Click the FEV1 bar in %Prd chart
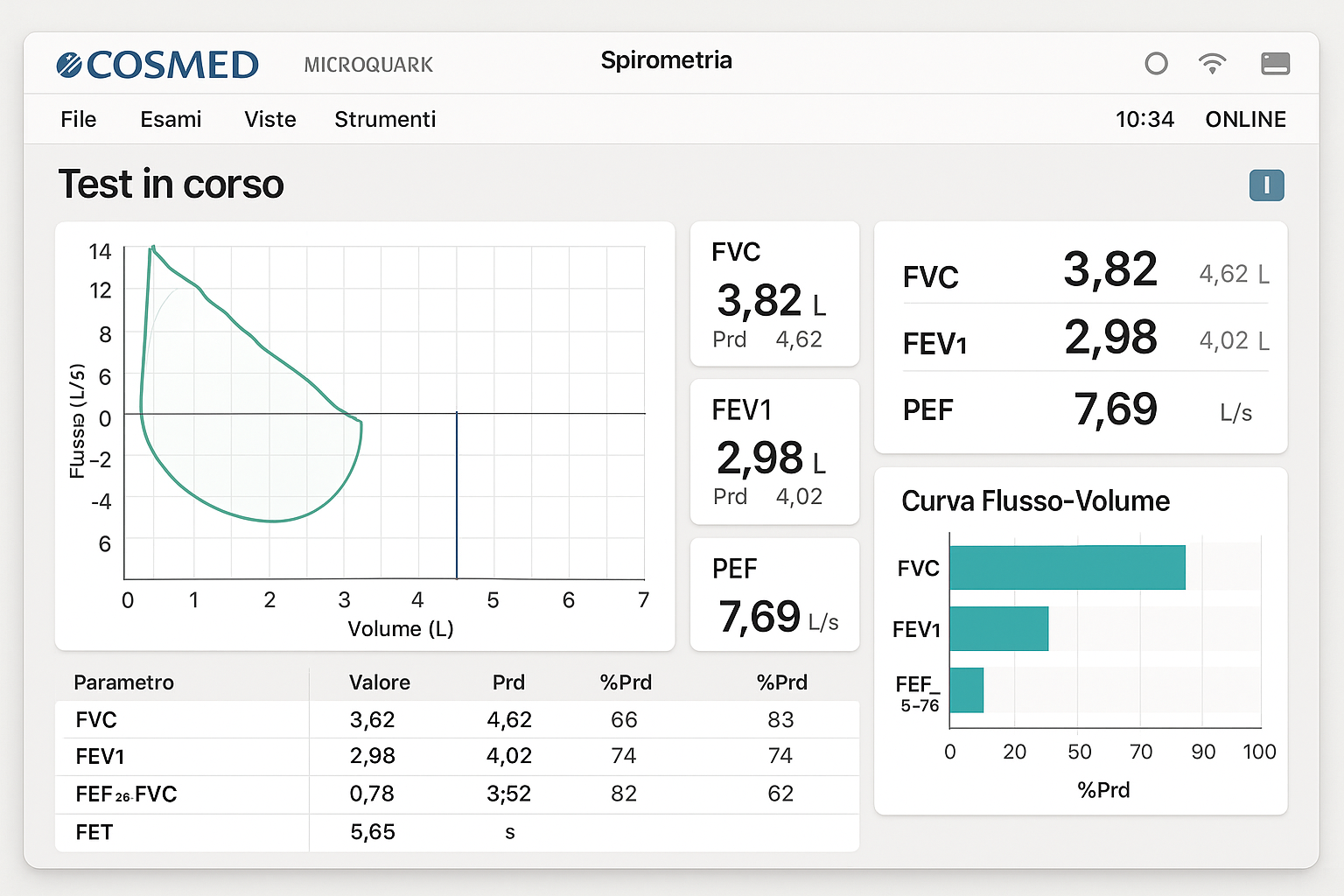 click(998, 629)
